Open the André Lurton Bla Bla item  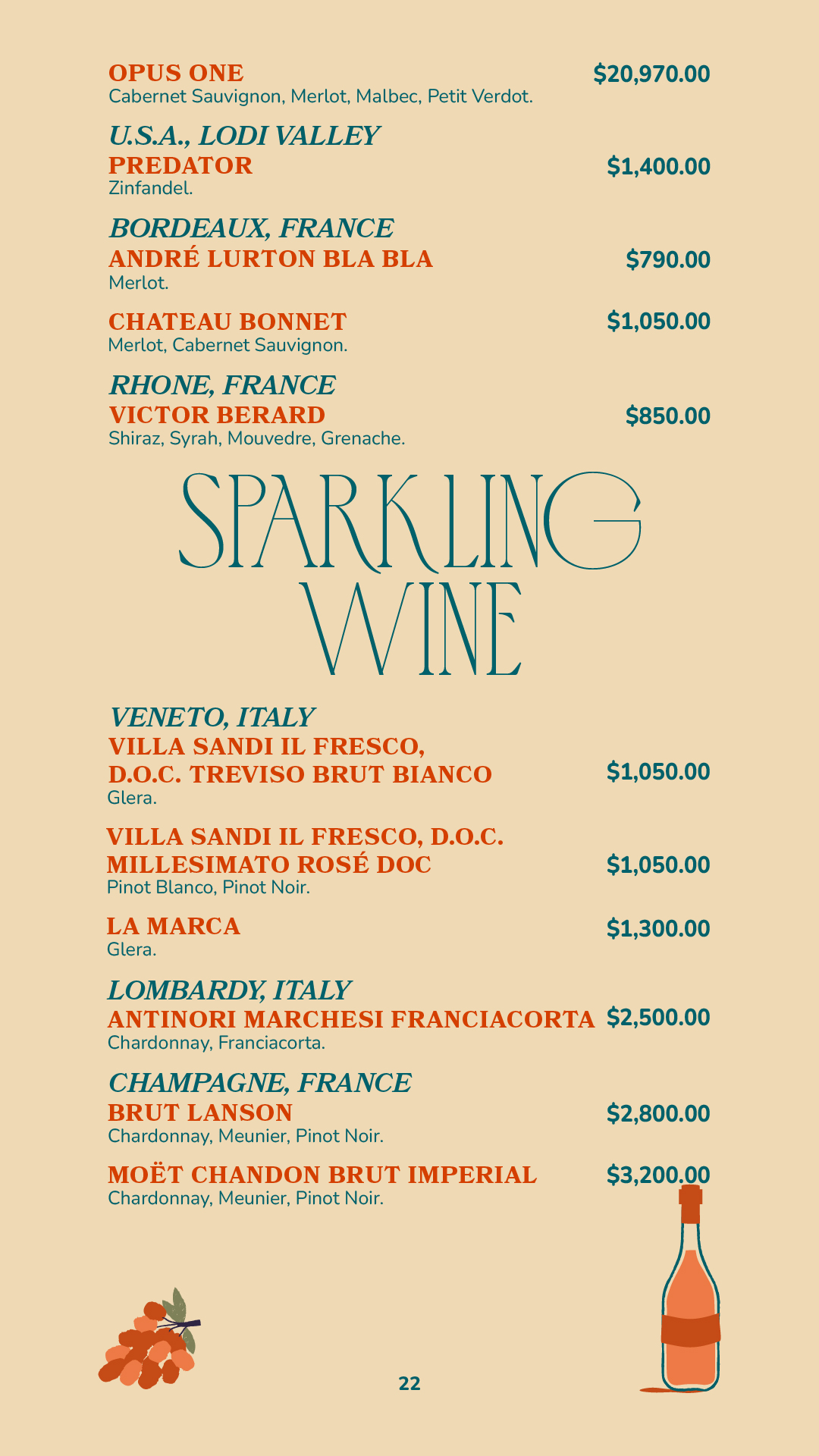(x=271, y=259)
